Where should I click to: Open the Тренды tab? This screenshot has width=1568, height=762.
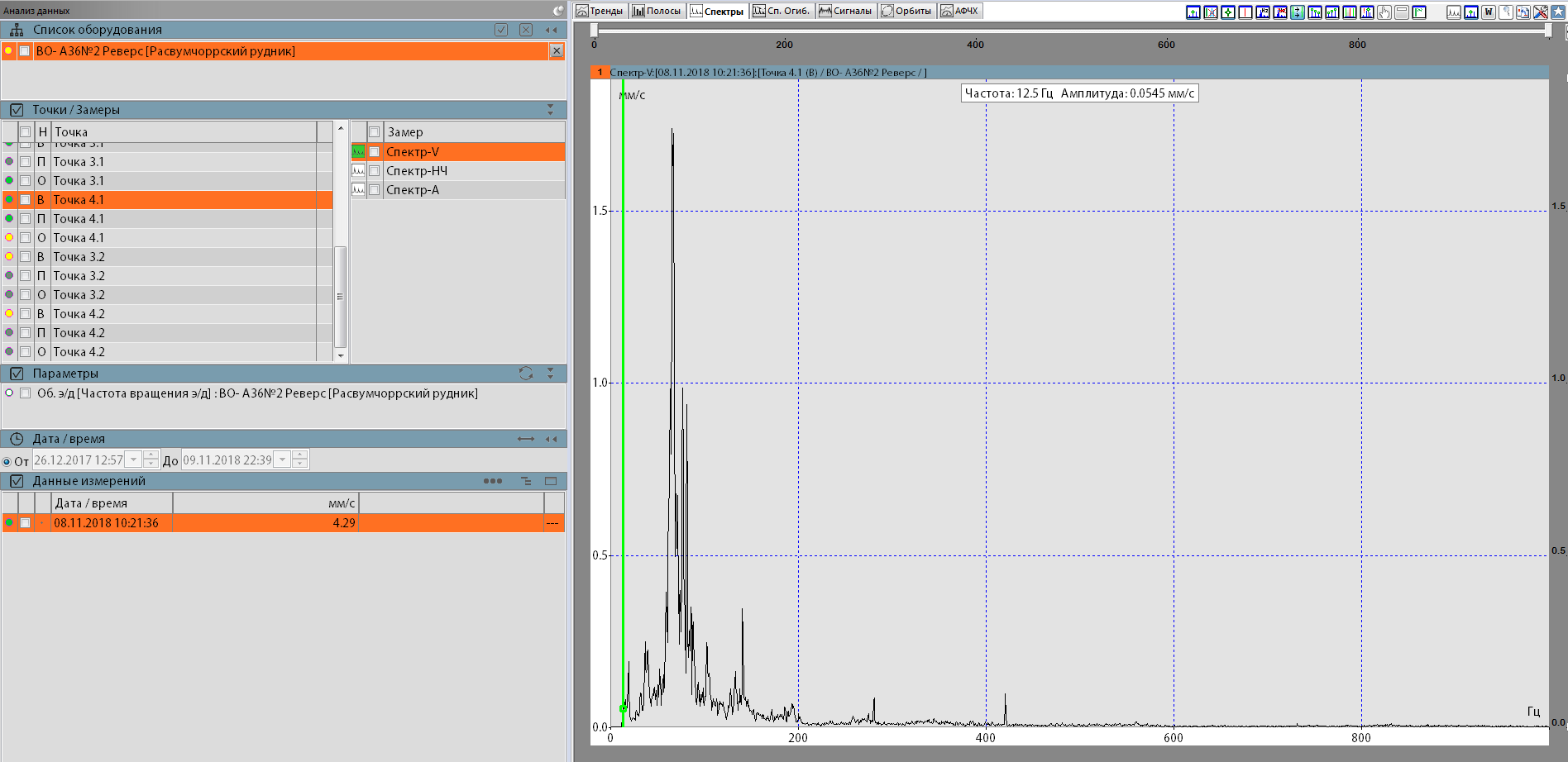coord(600,11)
